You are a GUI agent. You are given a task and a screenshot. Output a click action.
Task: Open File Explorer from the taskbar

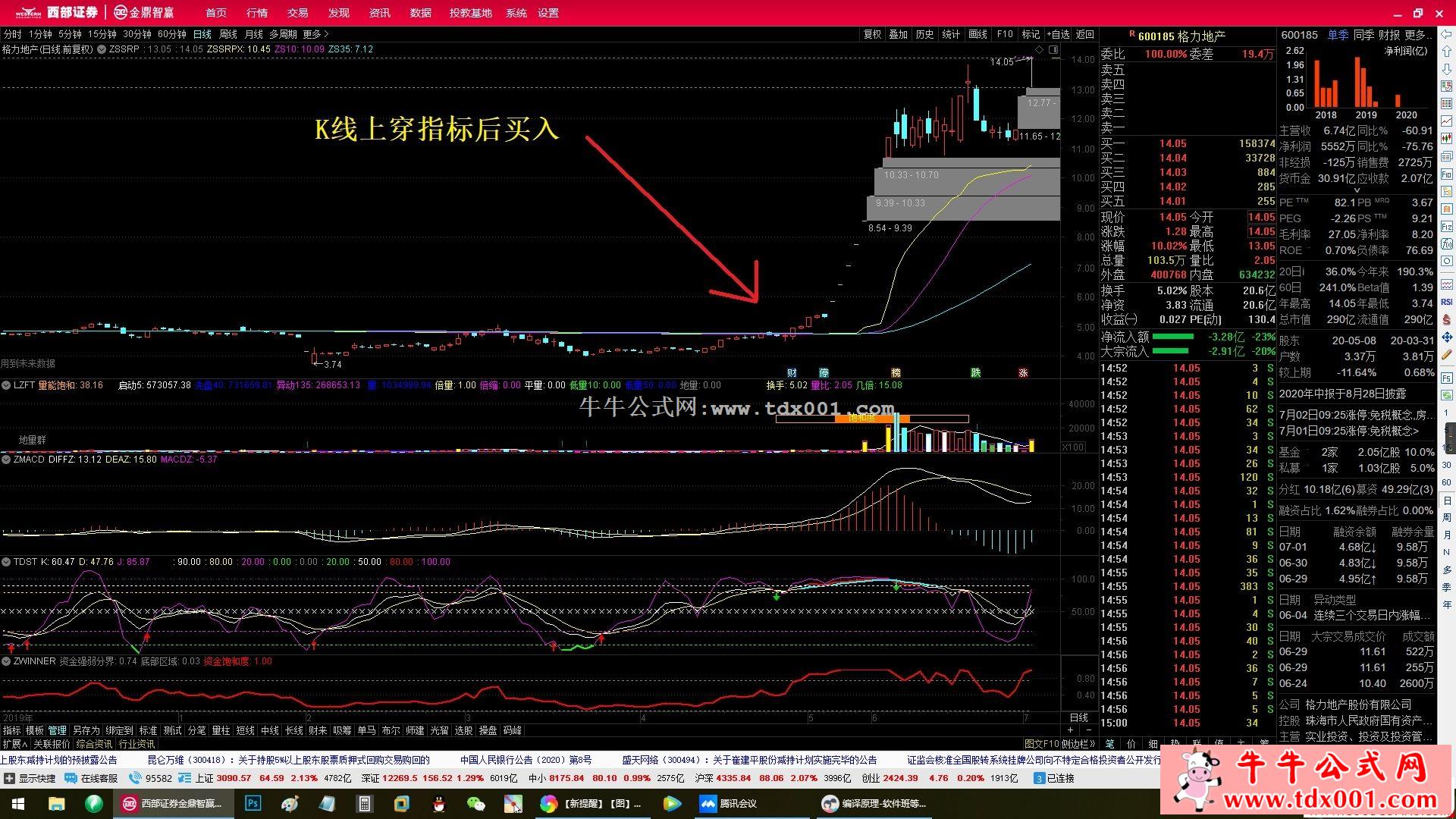coord(56,804)
